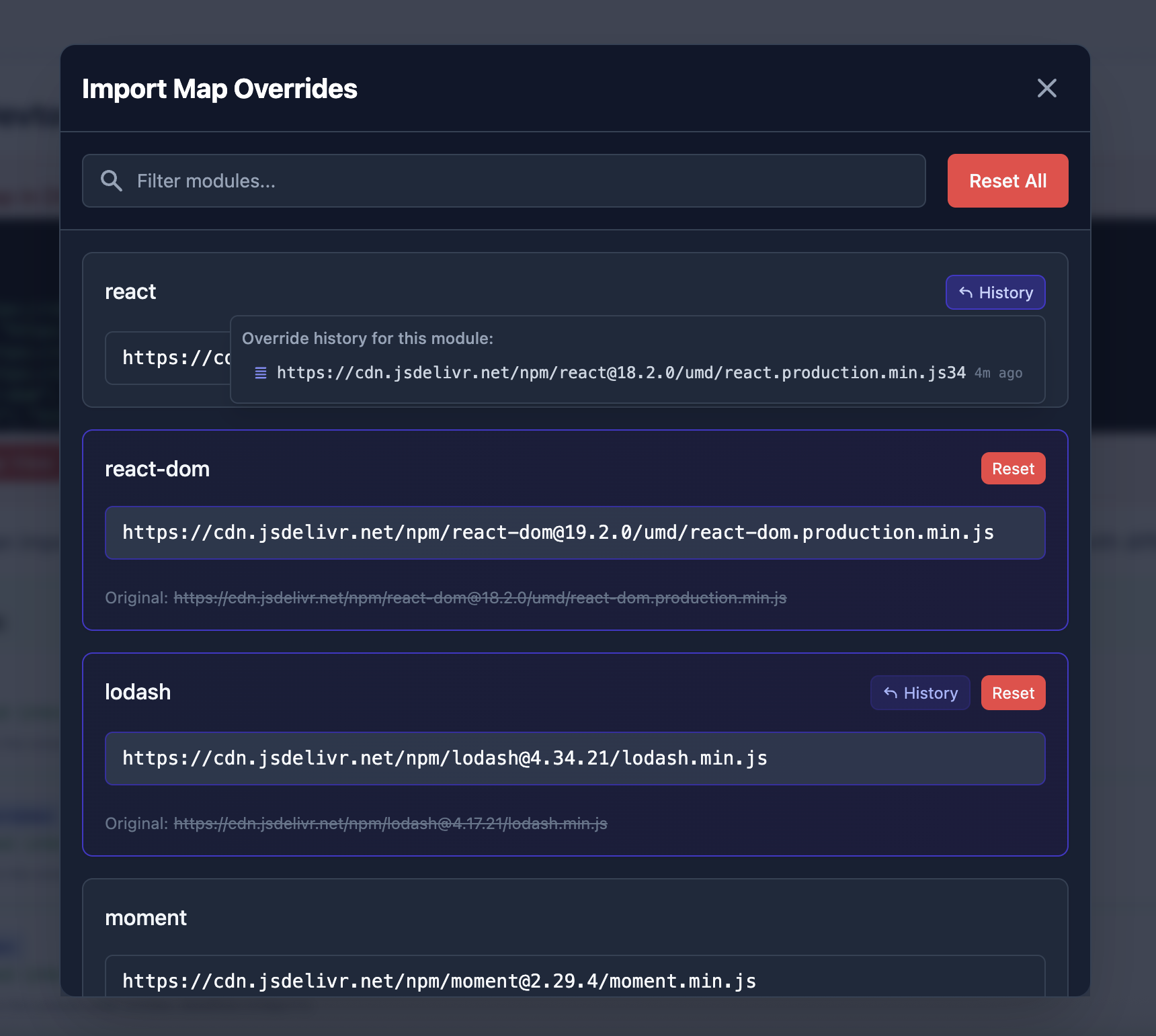Screen dimensions: 1156x1036
Task: Click the react module name heading
Action: click(130, 292)
